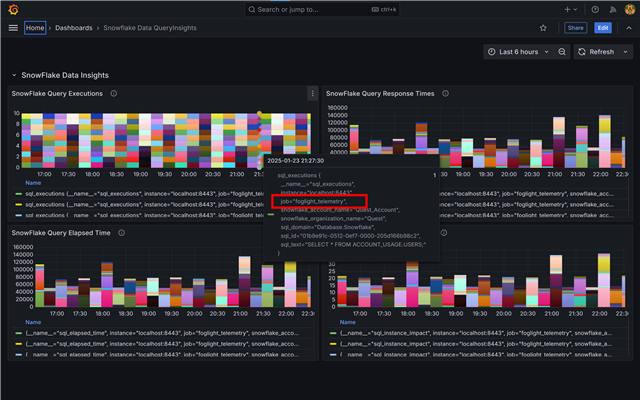This screenshot has width=640, height=400.
Task: Click the Edit dashboard button
Action: (x=603, y=28)
